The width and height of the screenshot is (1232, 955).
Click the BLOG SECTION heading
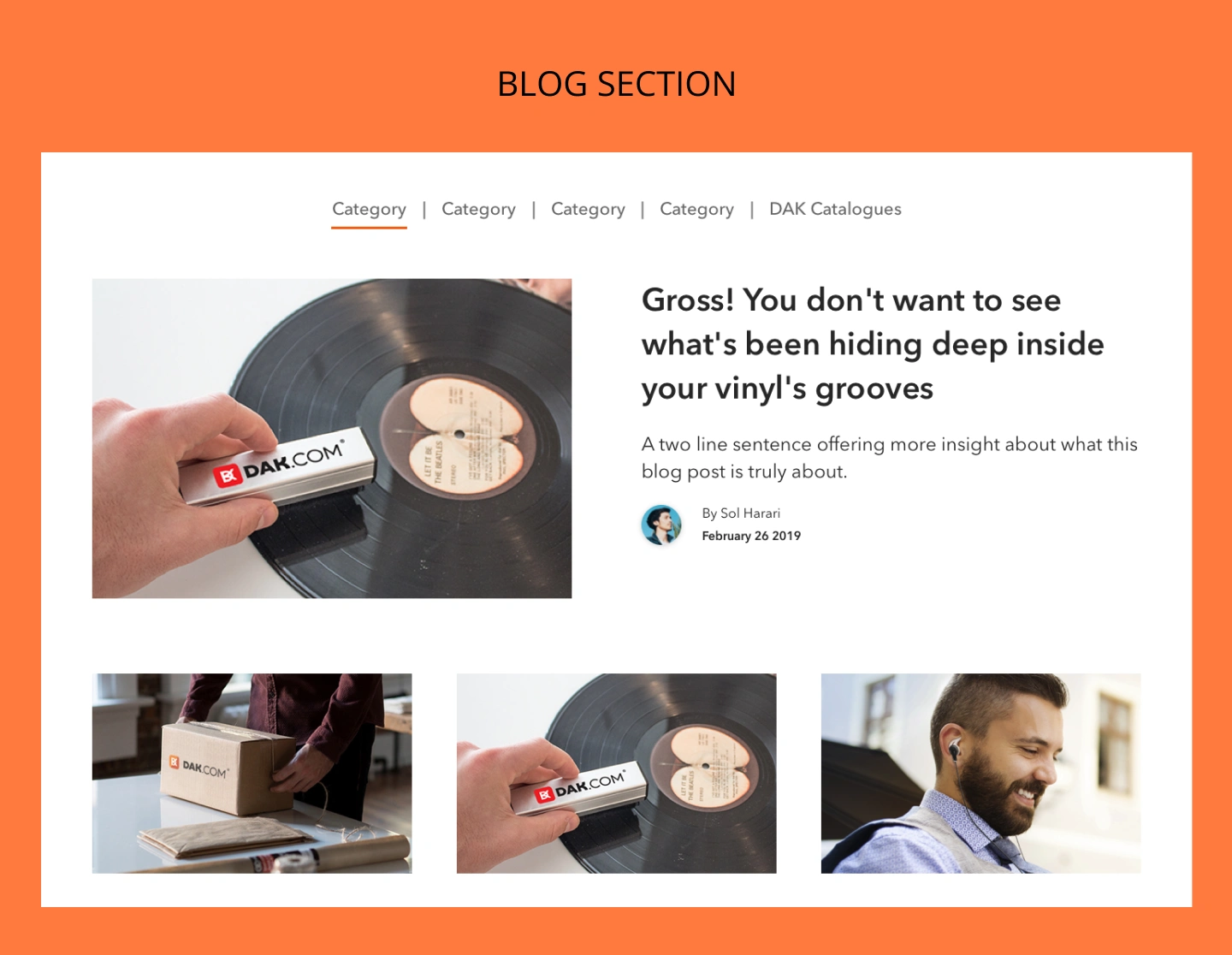click(x=616, y=84)
